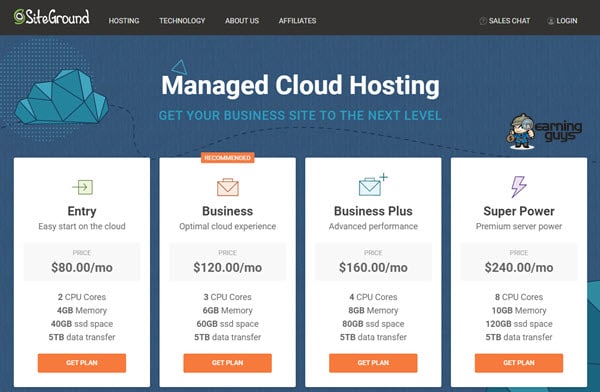
Task: Click '8 CPU Cores' in Super Power
Action: pyautogui.click(x=519, y=297)
